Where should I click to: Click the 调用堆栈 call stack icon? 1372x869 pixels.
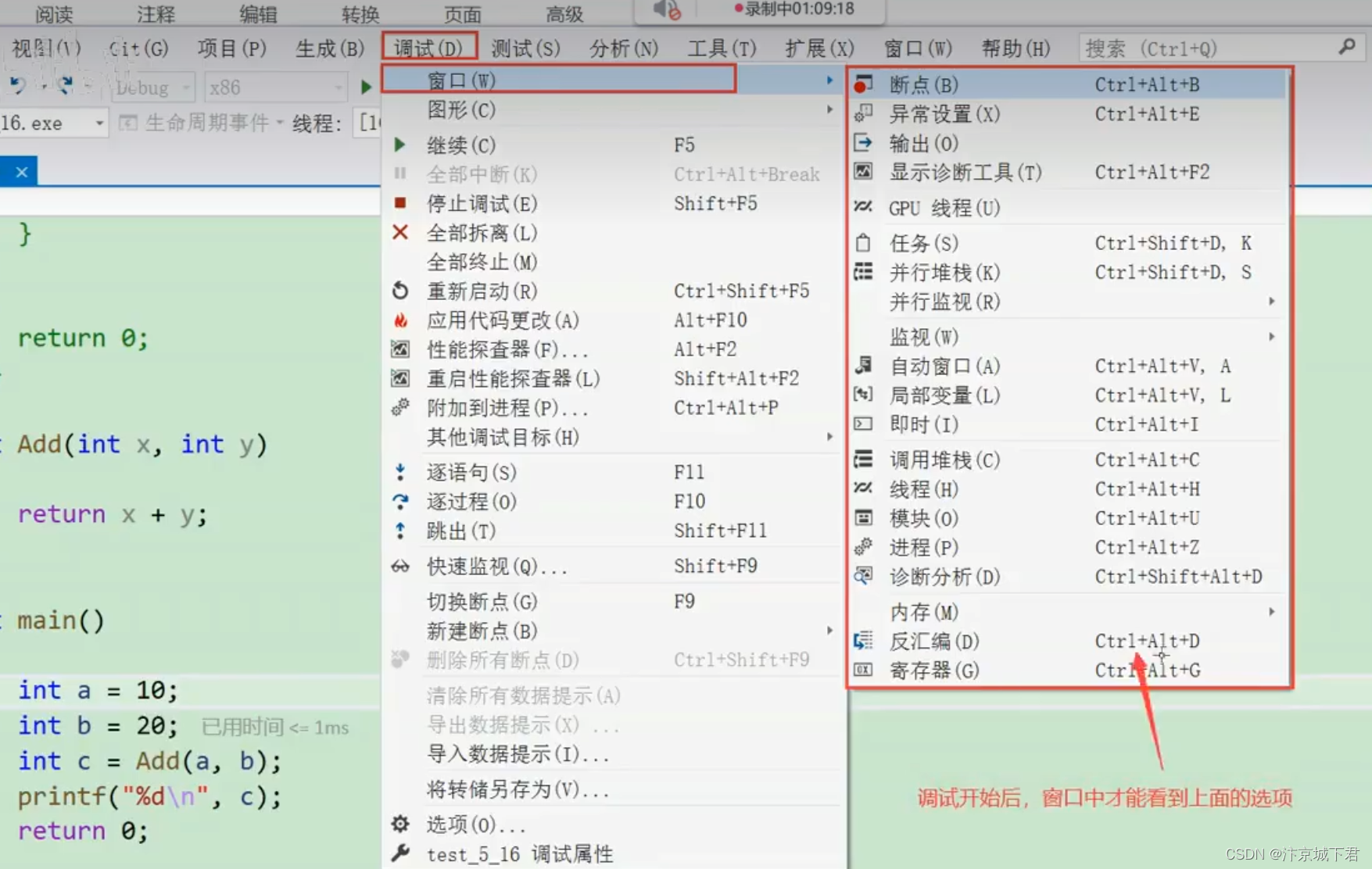click(863, 459)
